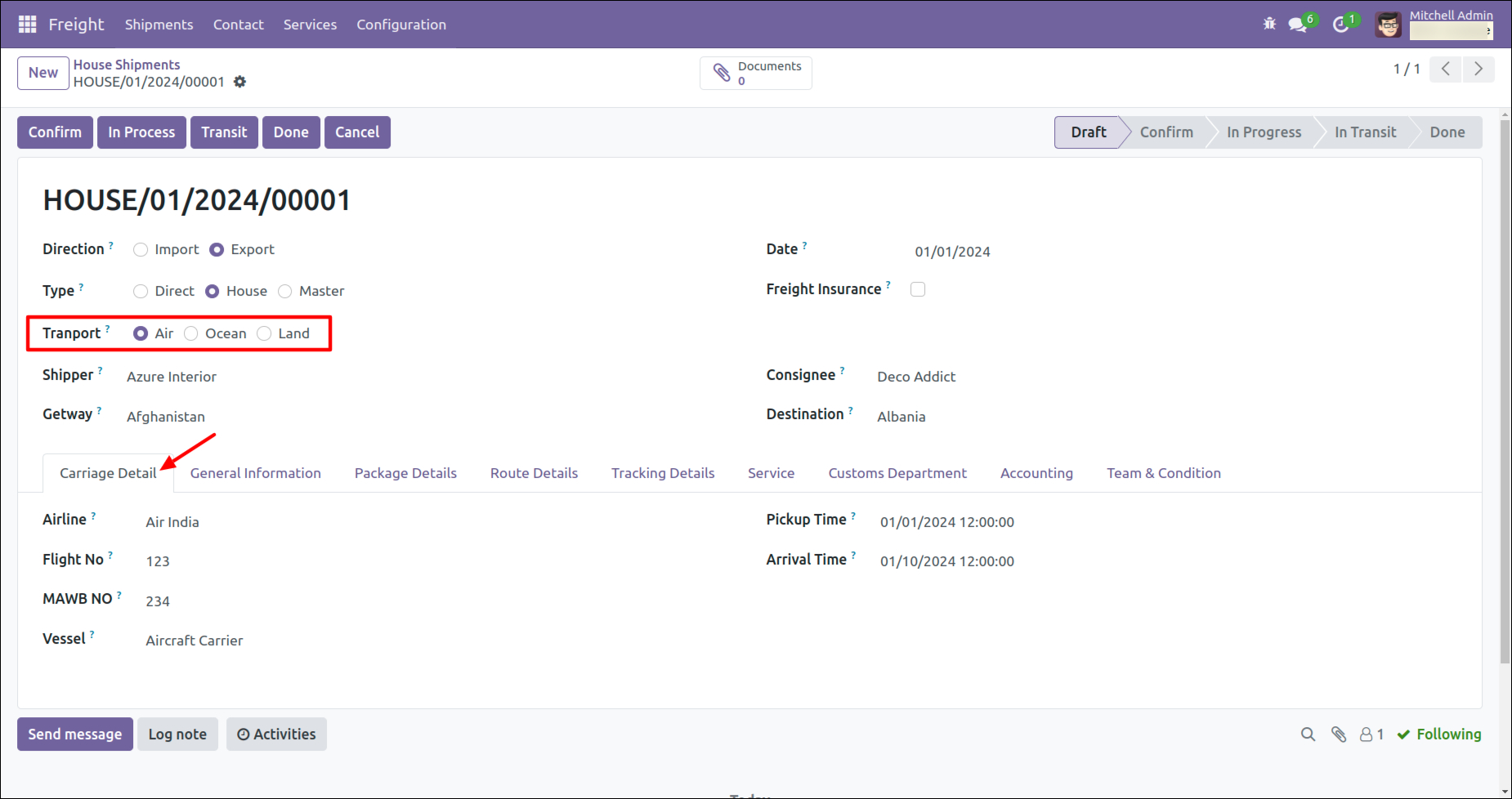
Task: Toggle Freight Insurance checkbox
Action: point(918,289)
